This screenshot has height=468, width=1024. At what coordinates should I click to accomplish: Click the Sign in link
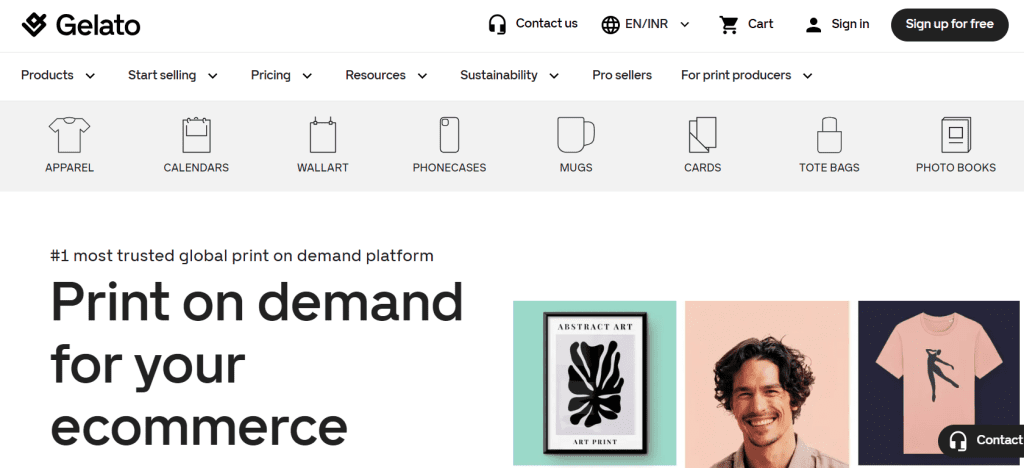(850, 24)
